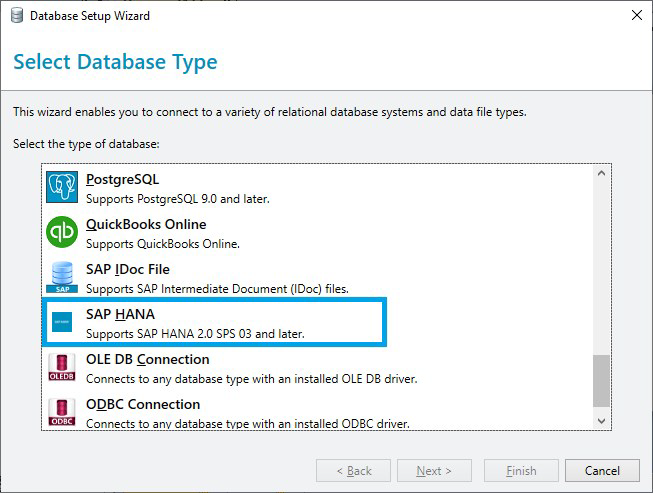Click the list scrollbar down arrow
Viewport: 653px width, 493px height.
click(601, 421)
